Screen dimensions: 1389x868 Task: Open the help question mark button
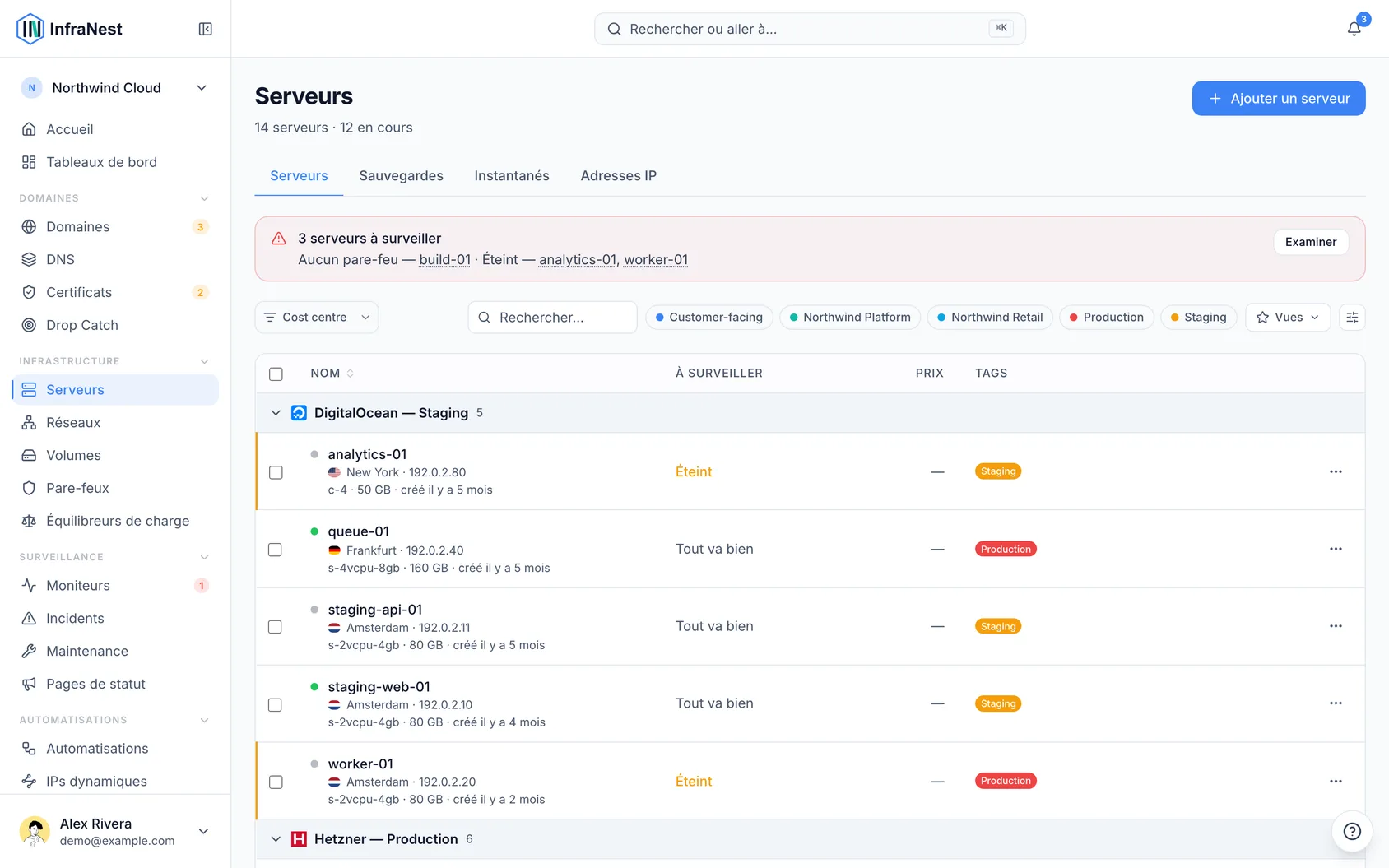pos(1352,831)
